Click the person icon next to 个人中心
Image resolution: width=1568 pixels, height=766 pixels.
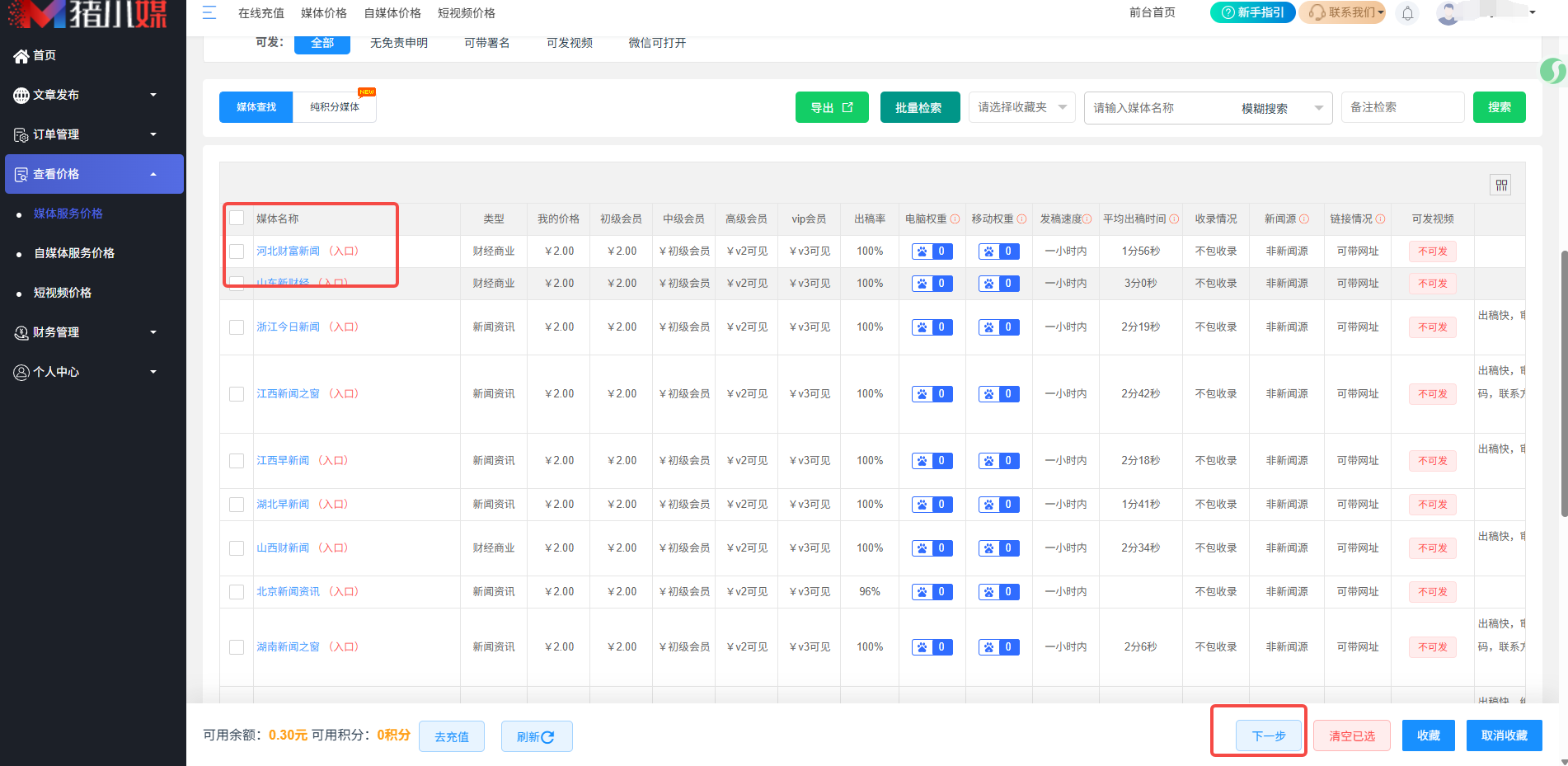click(x=21, y=372)
